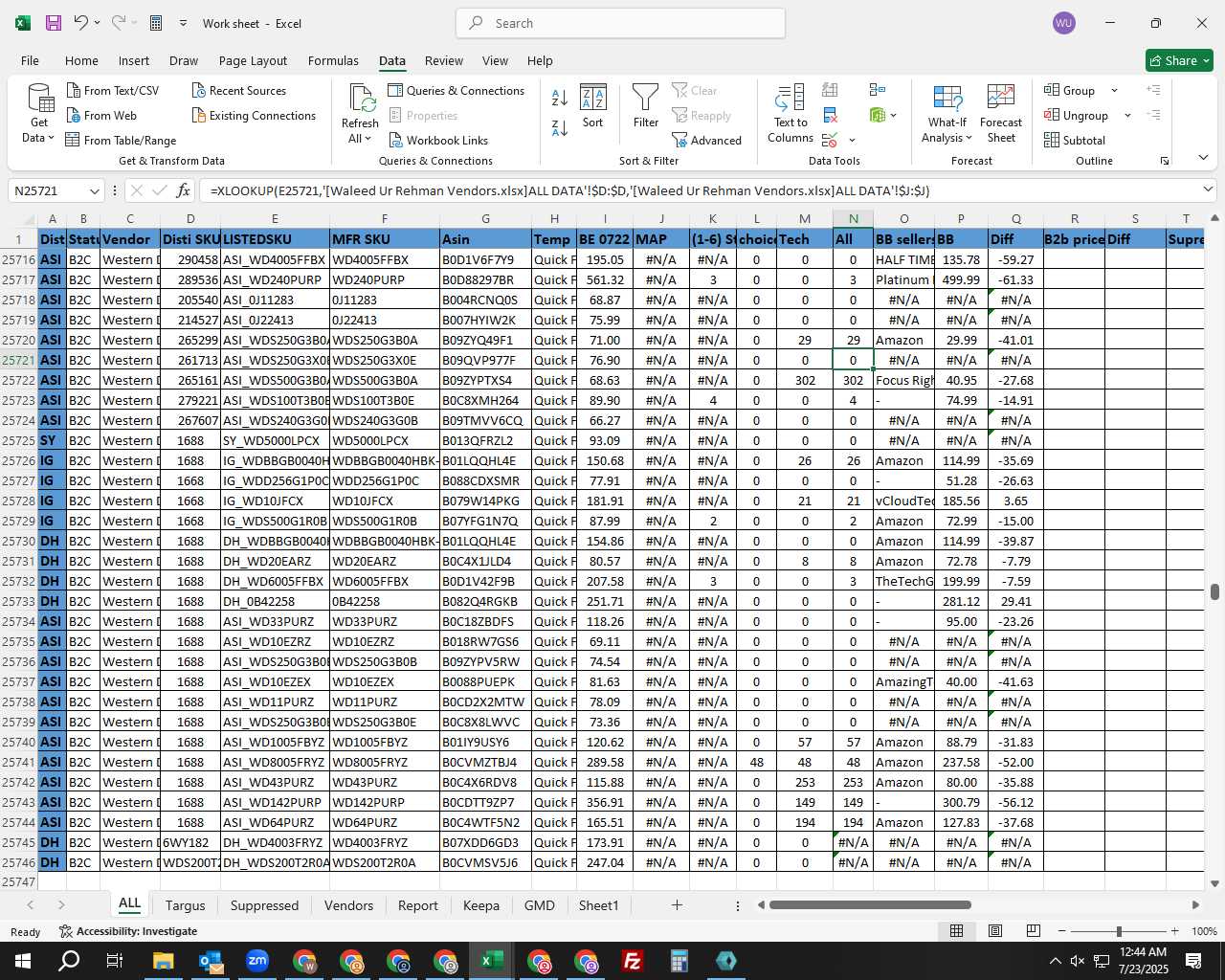This screenshot has width=1225, height=980.
Task: Click into the formula bar XLOOKUP formula
Action: [x=570, y=190]
